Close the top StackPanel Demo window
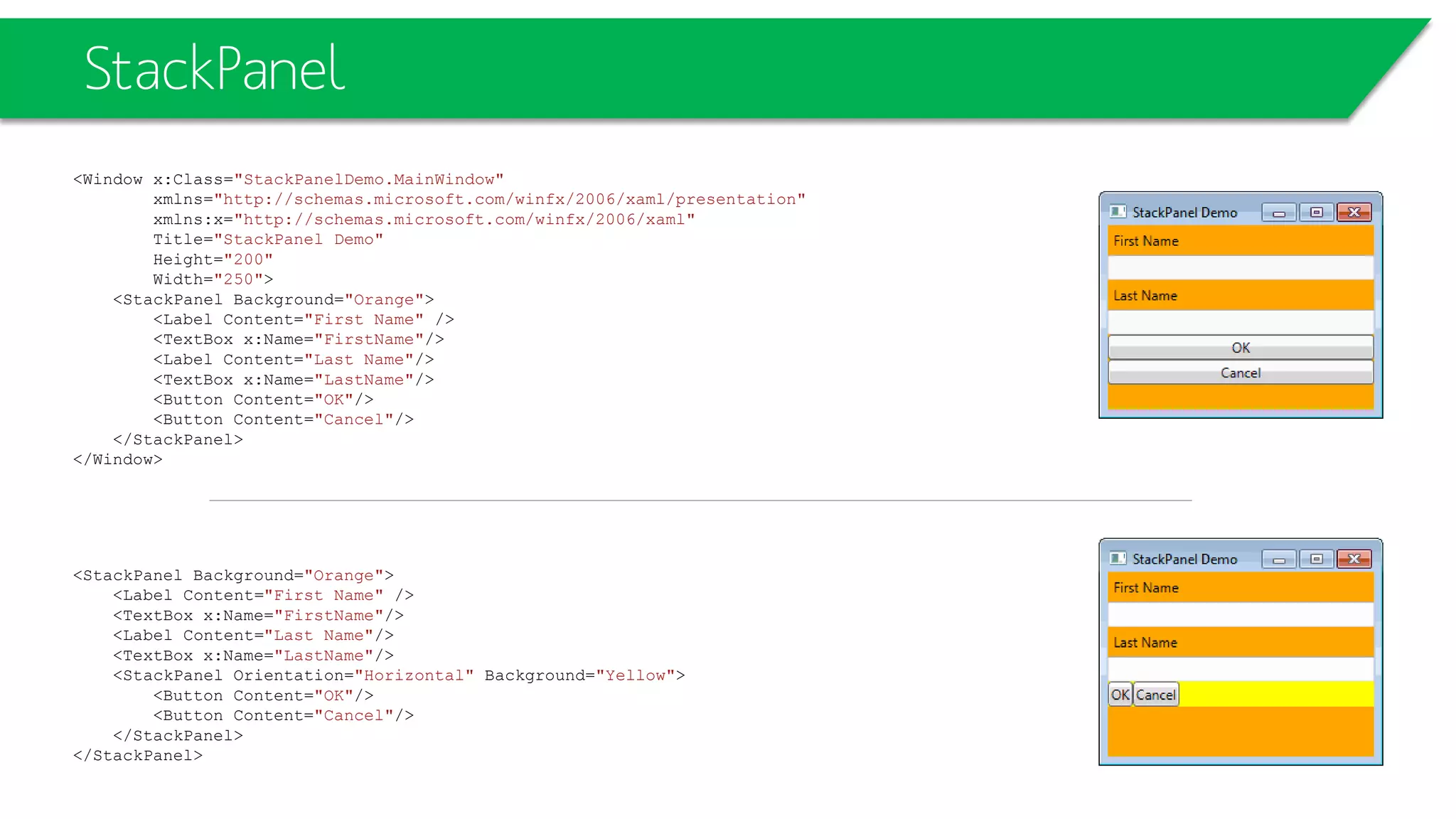The width and height of the screenshot is (1456, 819). click(x=1354, y=213)
